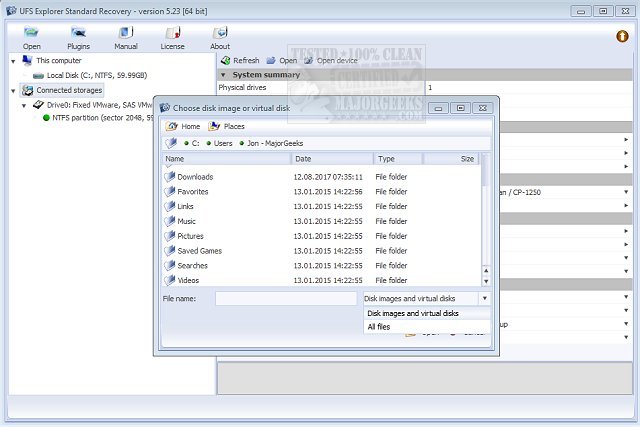Click the orange update arrow icon
Screen dimensions: 640x427
click(622, 36)
